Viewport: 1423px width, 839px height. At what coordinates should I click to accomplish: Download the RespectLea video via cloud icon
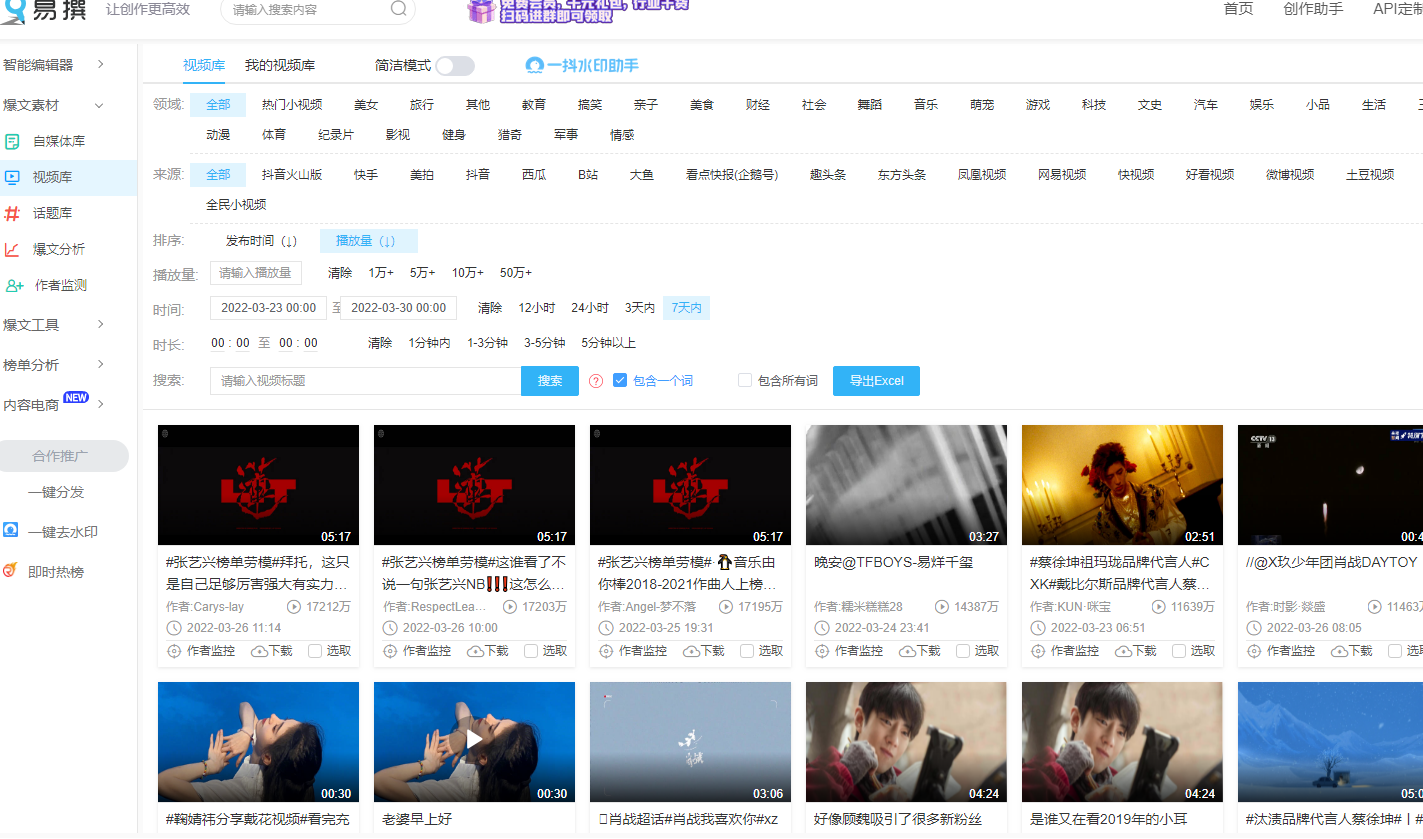pos(475,651)
